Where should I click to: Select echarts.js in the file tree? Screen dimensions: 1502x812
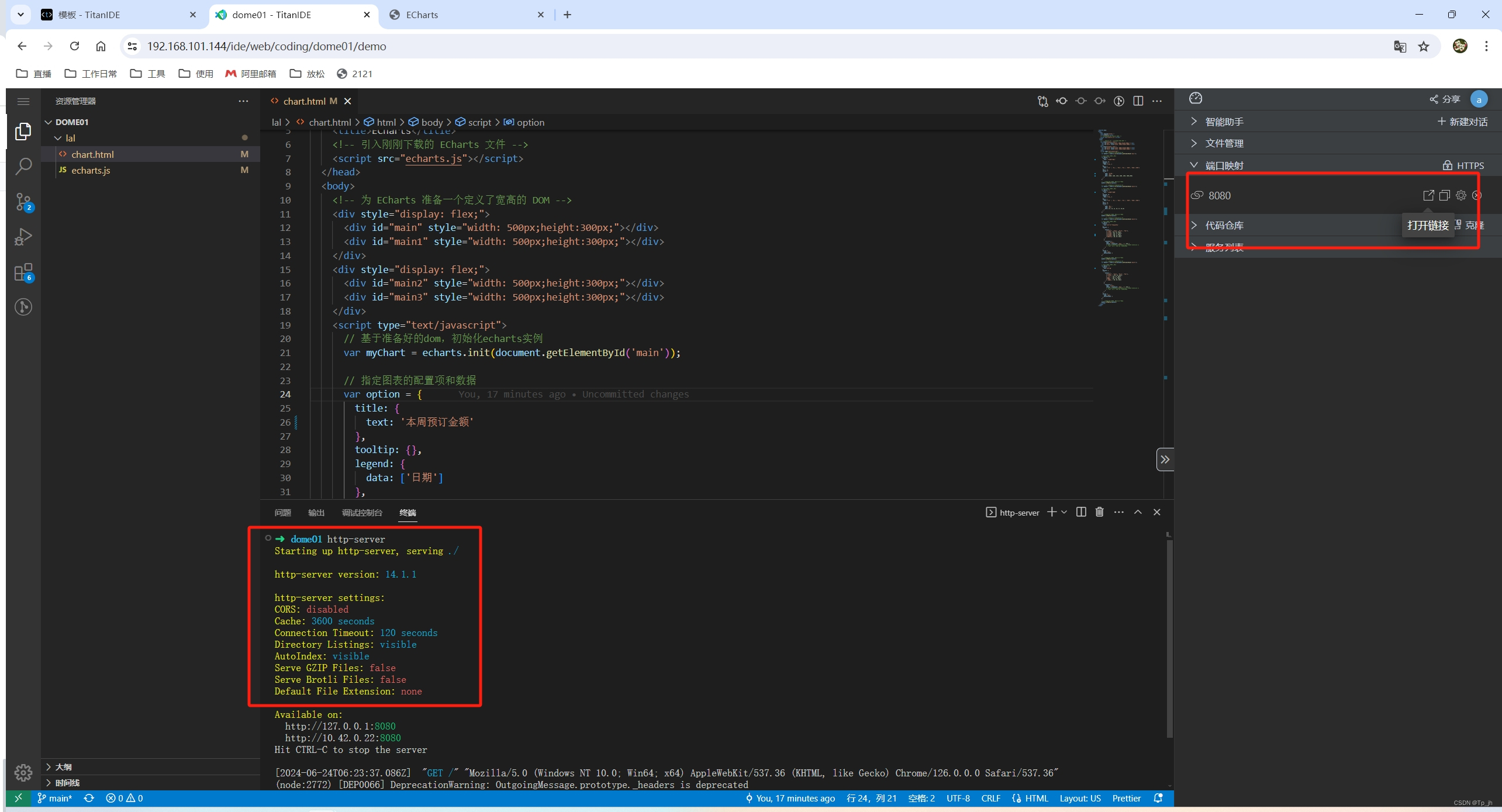tap(91, 170)
